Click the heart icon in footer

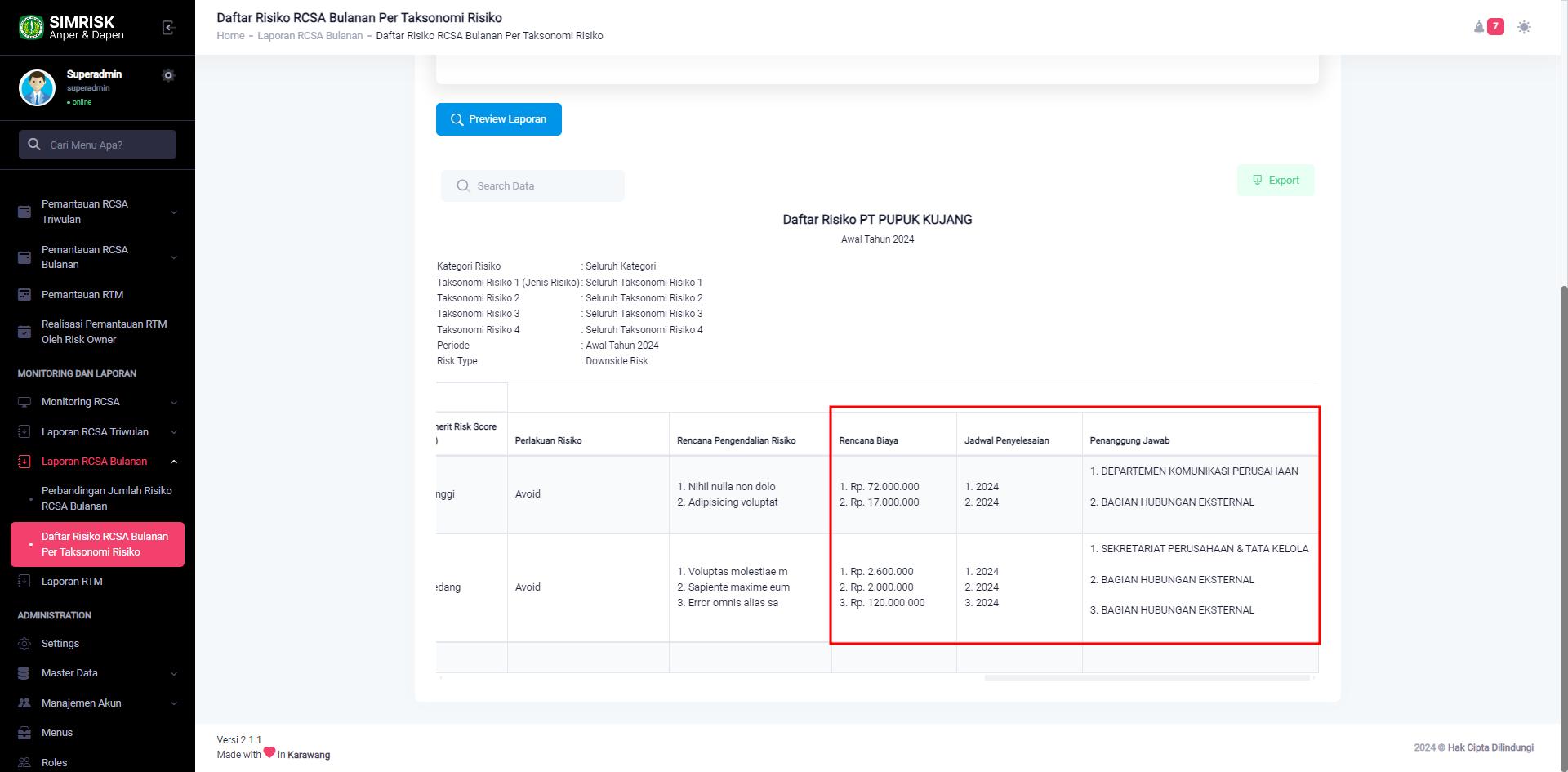269,752
